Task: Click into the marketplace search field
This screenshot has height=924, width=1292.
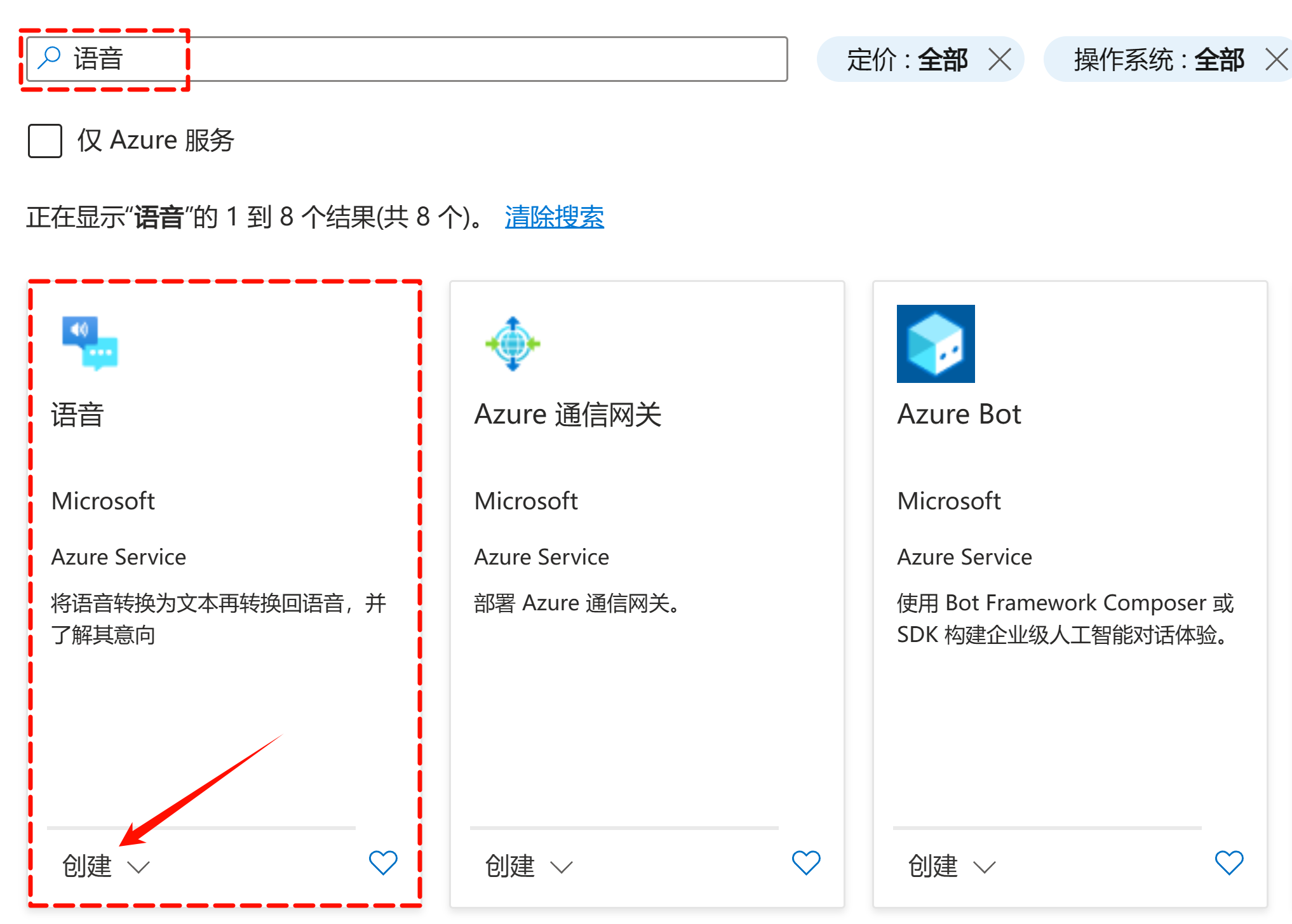Action: [x=445, y=59]
